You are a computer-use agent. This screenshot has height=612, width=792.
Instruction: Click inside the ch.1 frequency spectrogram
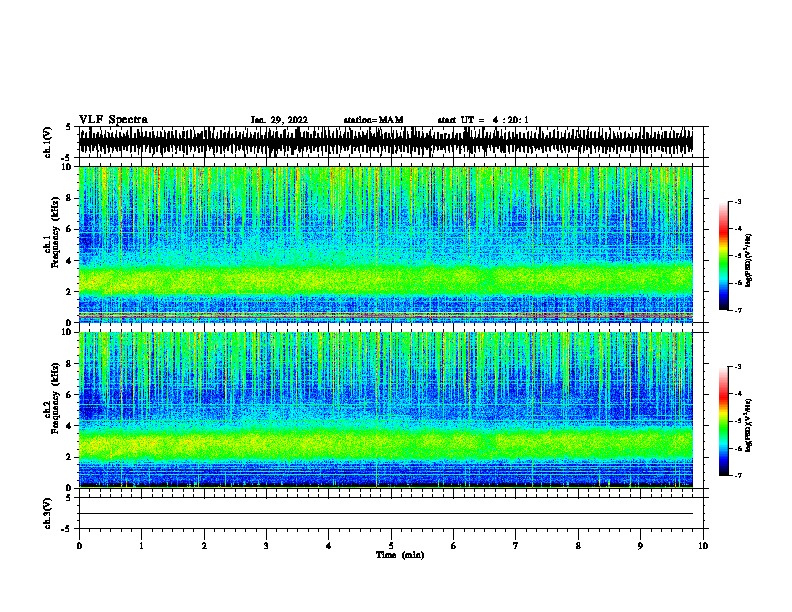click(x=385, y=244)
